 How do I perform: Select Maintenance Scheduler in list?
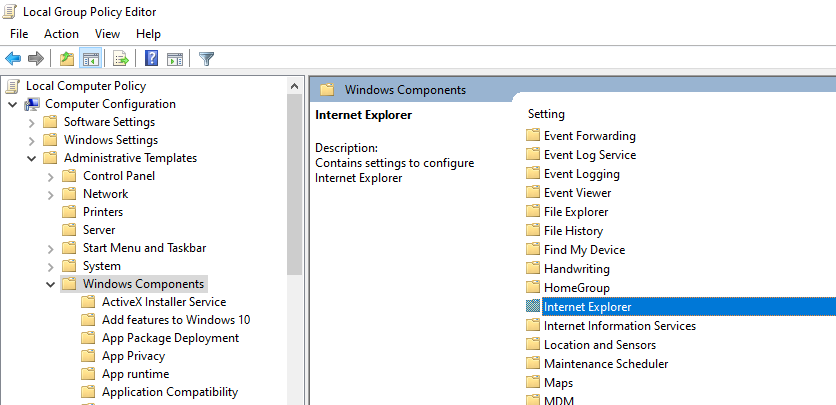(606, 364)
